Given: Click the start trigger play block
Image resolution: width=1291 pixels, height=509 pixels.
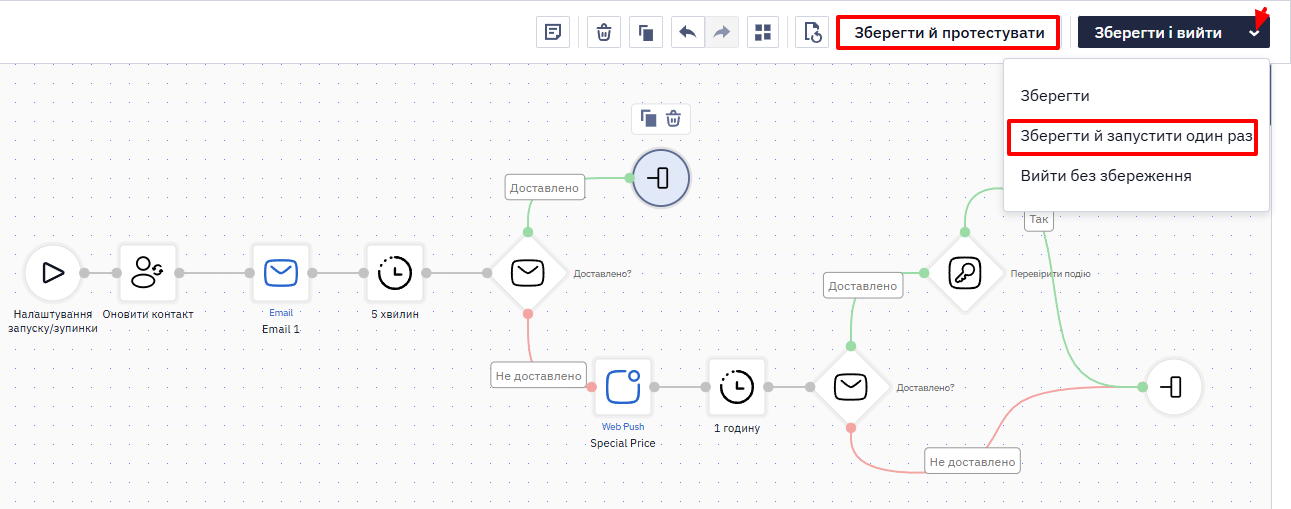Looking at the screenshot, I should 52,272.
